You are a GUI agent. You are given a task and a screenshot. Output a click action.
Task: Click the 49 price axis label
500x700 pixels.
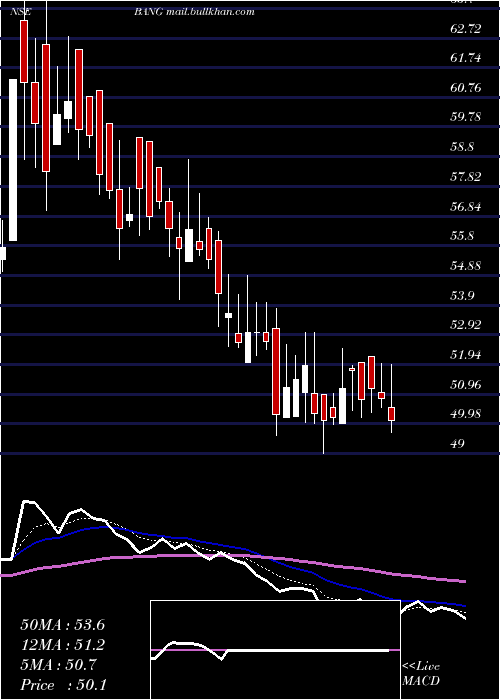pyautogui.click(x=458, y=444)
